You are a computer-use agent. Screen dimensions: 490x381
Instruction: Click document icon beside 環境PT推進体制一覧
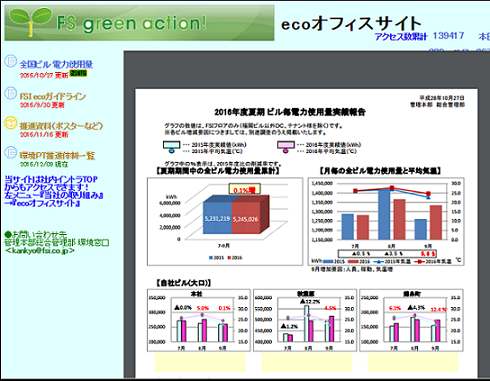[11, 153]
